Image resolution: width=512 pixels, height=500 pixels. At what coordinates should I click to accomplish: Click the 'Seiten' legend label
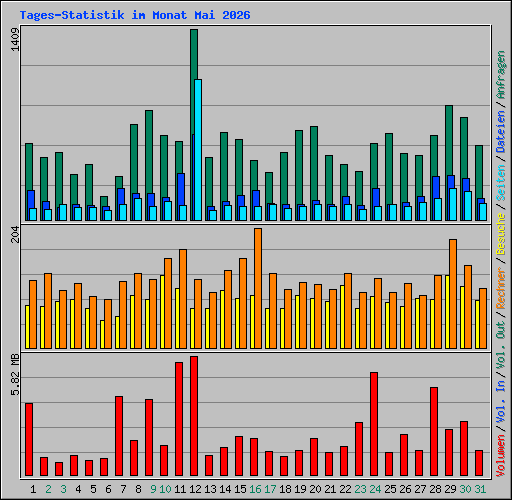[x=501, y=183]
